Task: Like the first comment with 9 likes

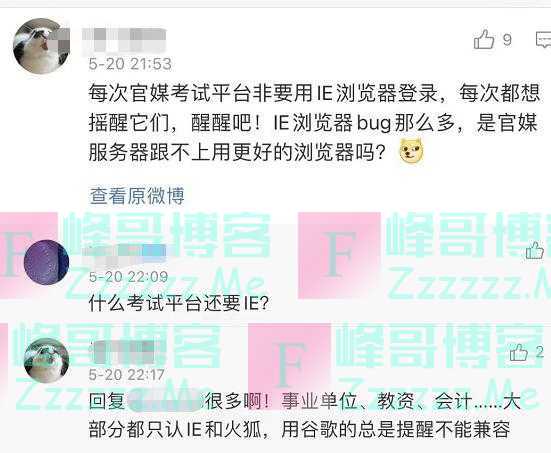Action: coord(484,39)
